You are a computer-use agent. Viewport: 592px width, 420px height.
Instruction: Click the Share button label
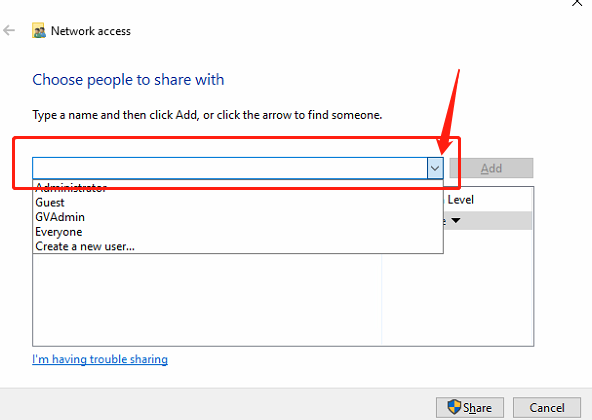click(x=477, y=408)
